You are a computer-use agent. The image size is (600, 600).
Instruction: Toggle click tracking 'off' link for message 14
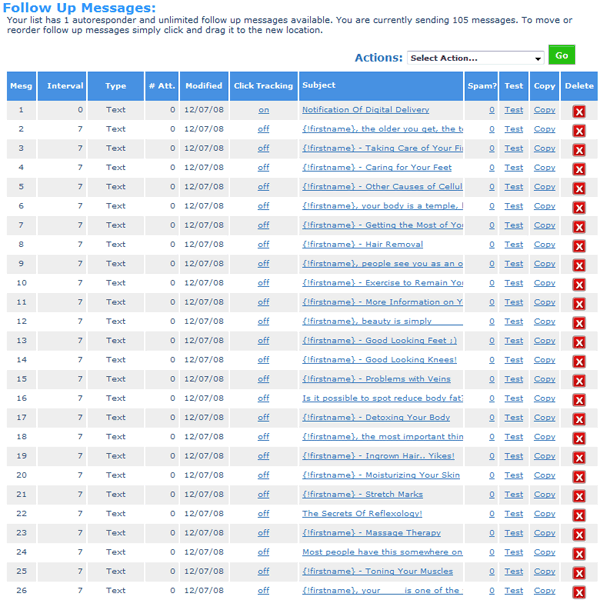(x=263, y=360)
